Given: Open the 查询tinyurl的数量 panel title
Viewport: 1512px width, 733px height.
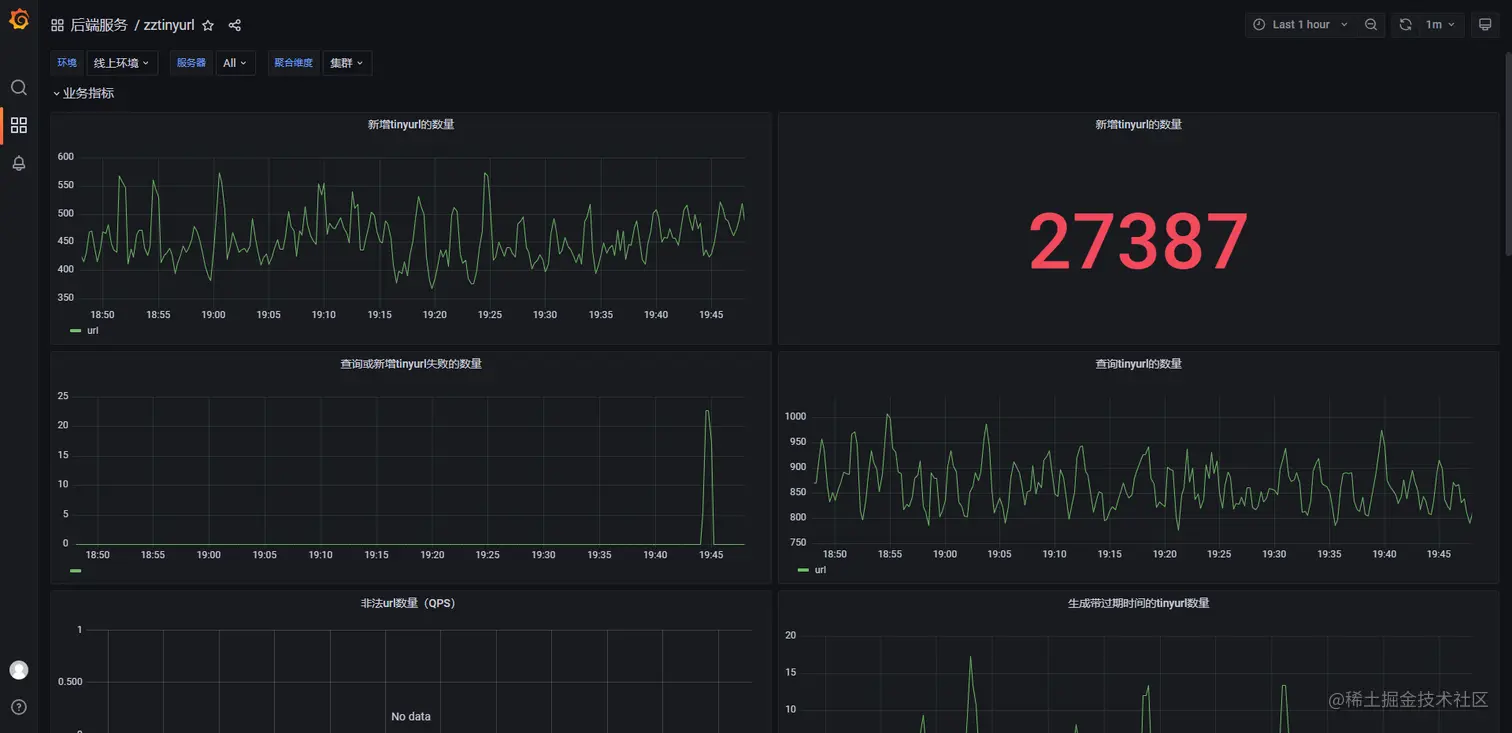Looking at the screenshot, I should (x=1139, y=364).
